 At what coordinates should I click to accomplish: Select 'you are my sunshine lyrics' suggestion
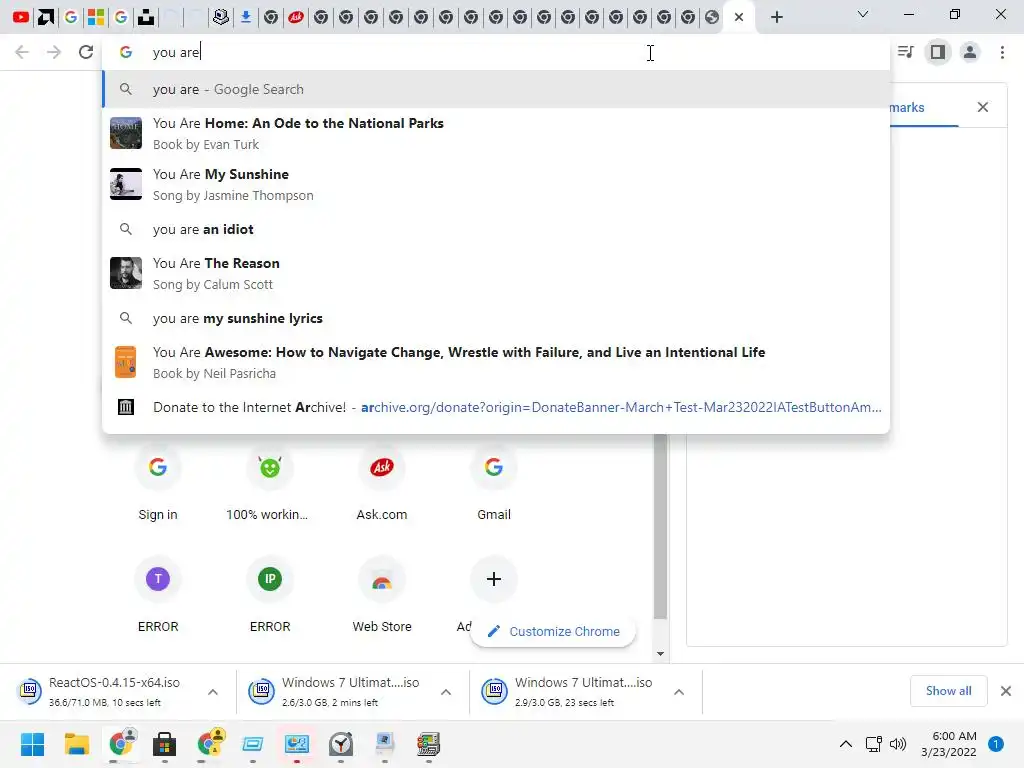tap(496, 318)
